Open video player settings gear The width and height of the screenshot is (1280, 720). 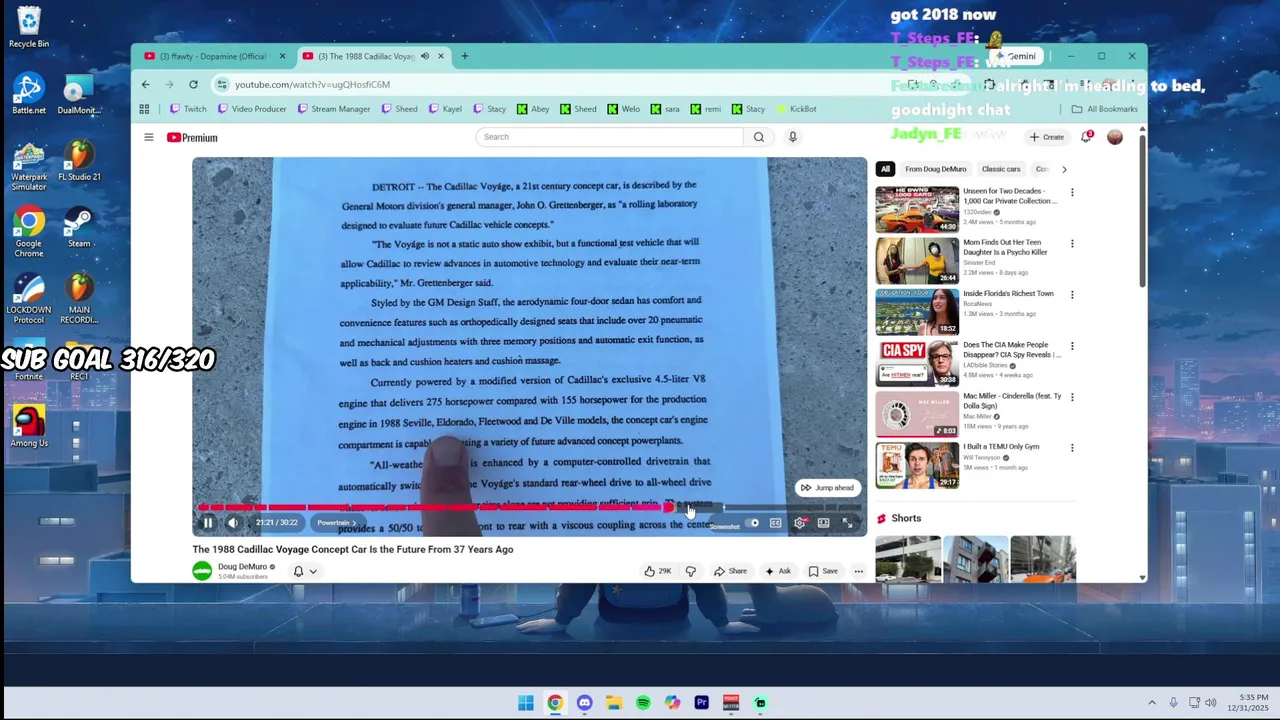pos(800,523)
